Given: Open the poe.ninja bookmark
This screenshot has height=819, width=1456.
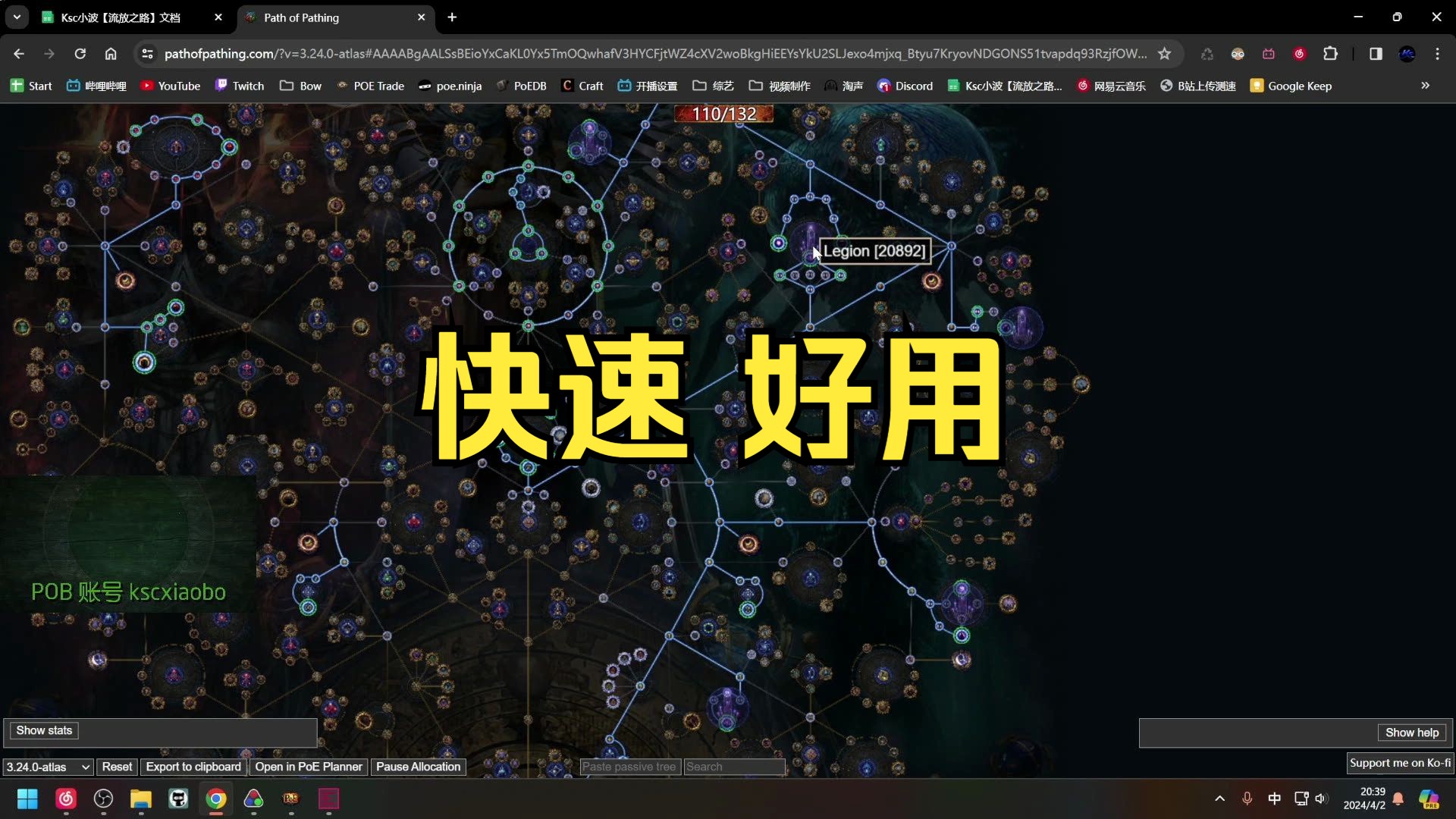Looking at the screenshot, I should pos(450,86).
